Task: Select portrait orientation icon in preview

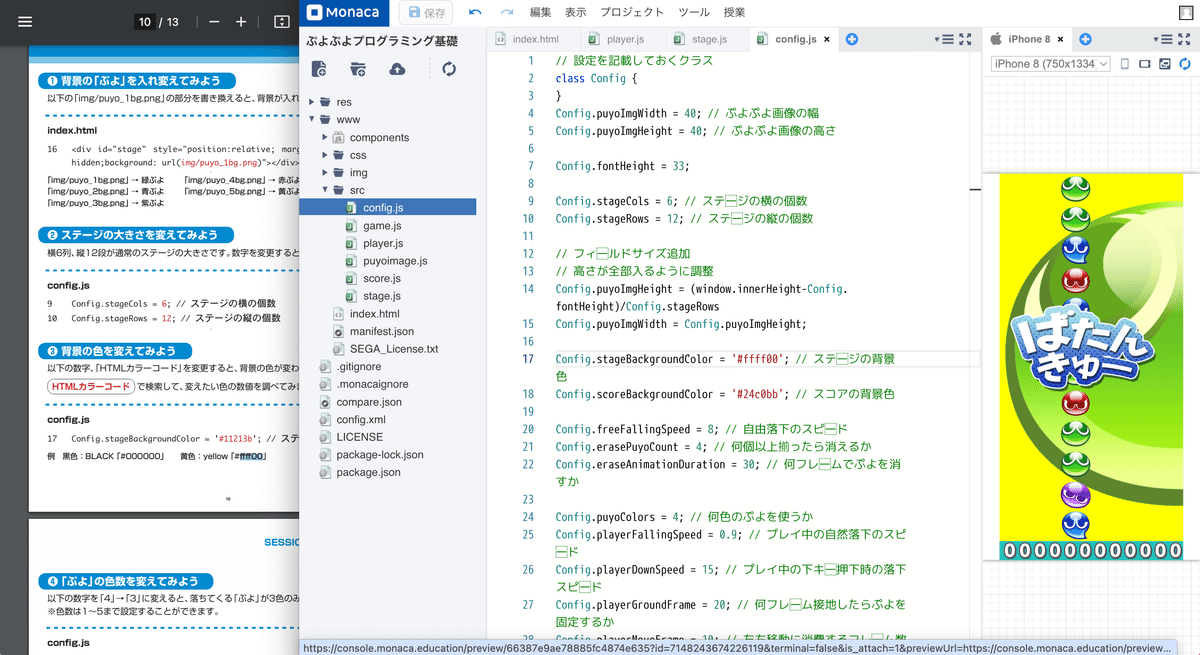Action: pyautogui.click(x=1125, y=64)
